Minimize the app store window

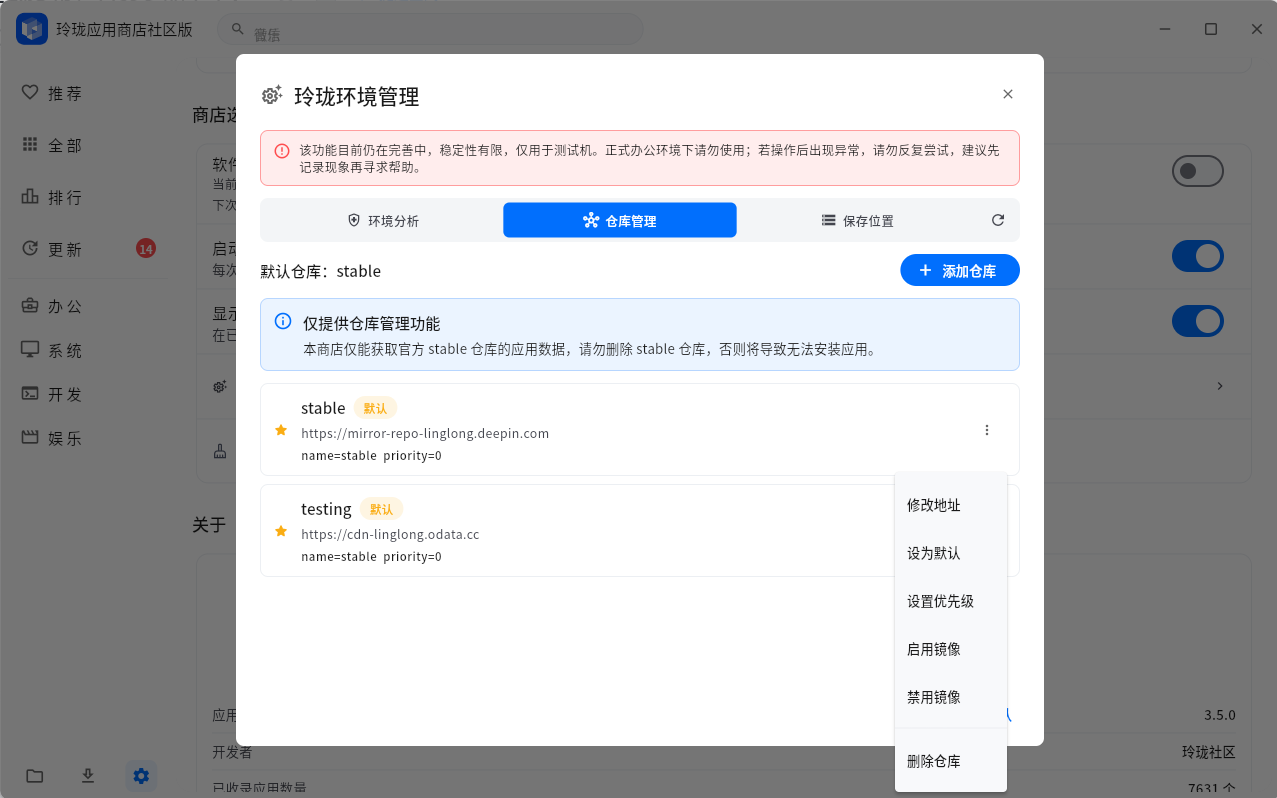pyautogui.click(x=1165, y=29)
